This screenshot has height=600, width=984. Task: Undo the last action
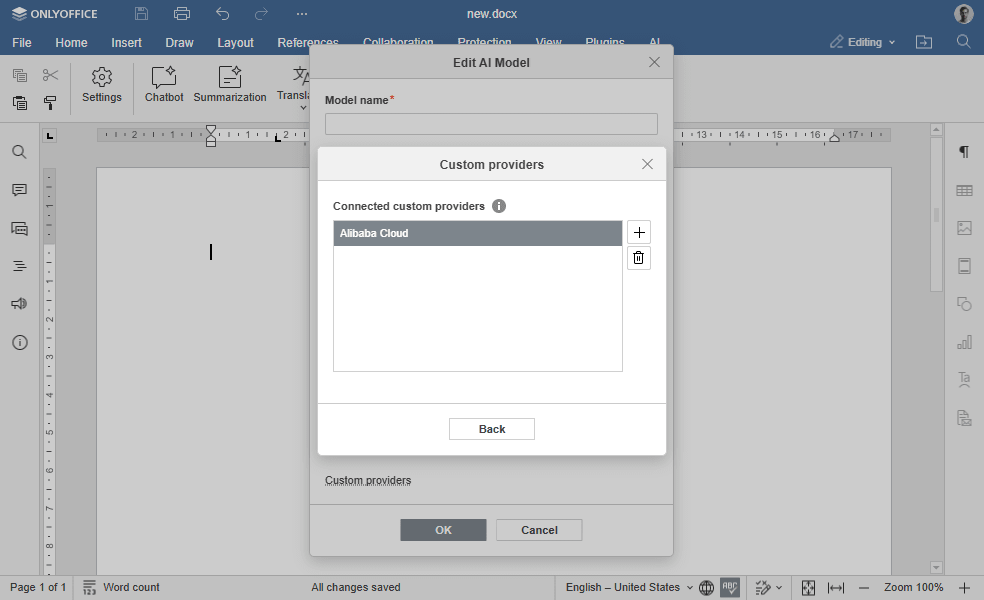[222, 13]
